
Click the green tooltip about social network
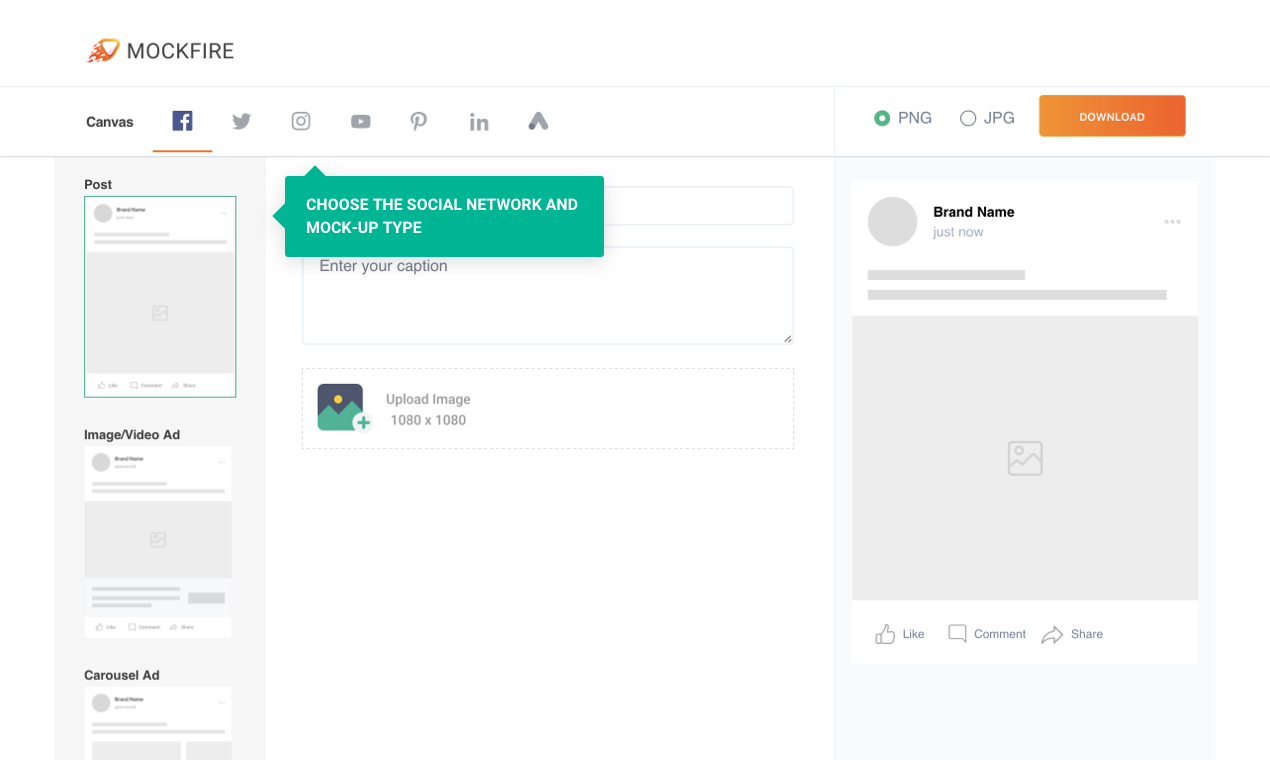444,216
